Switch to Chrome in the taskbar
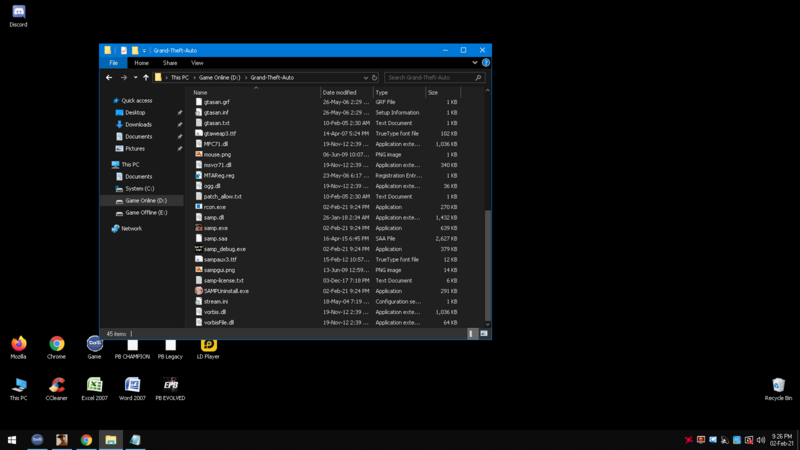The width and height of the screenshot is (800, 450). coord(86,440)
